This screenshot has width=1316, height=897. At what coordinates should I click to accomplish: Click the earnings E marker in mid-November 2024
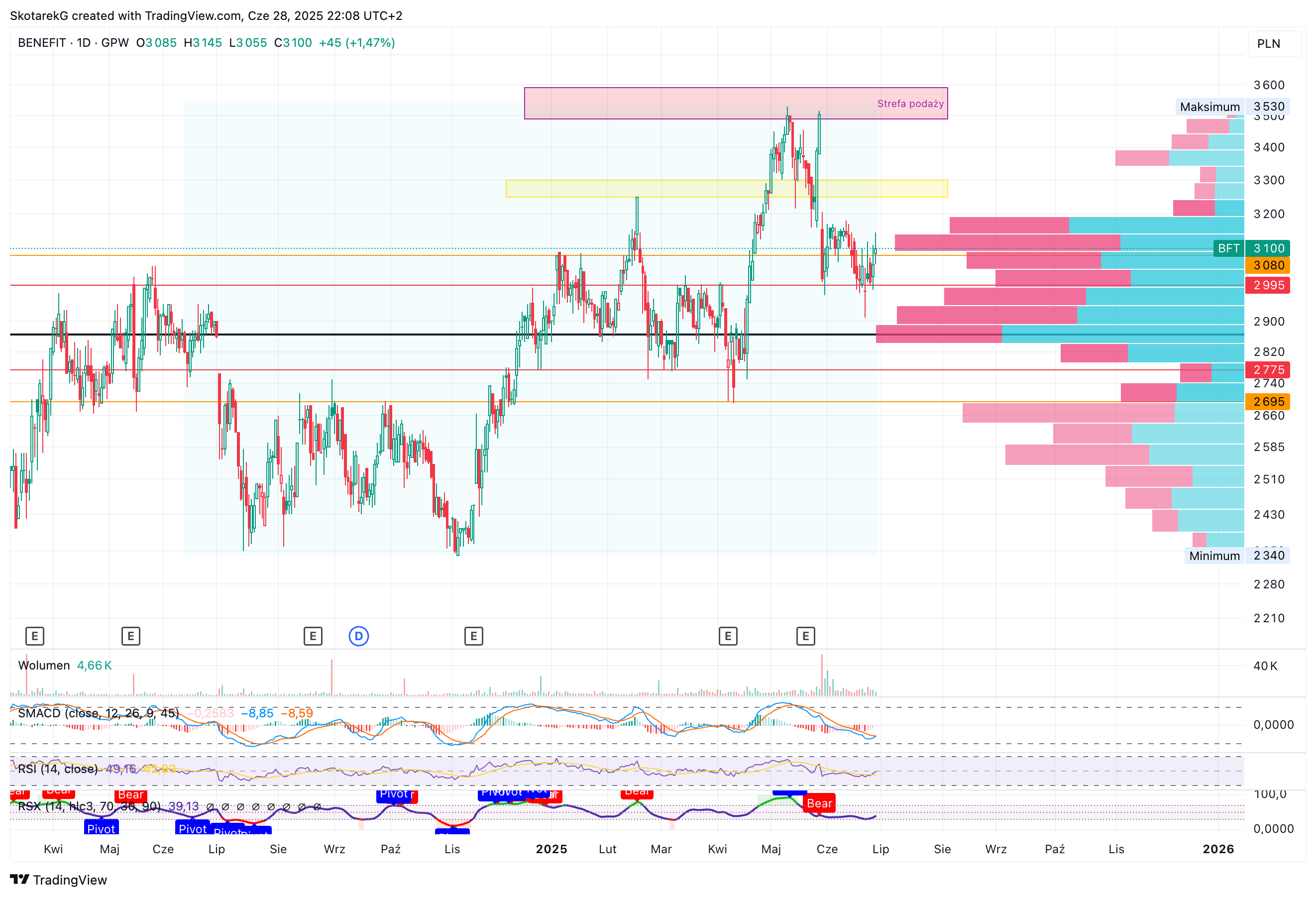(474, 636)
